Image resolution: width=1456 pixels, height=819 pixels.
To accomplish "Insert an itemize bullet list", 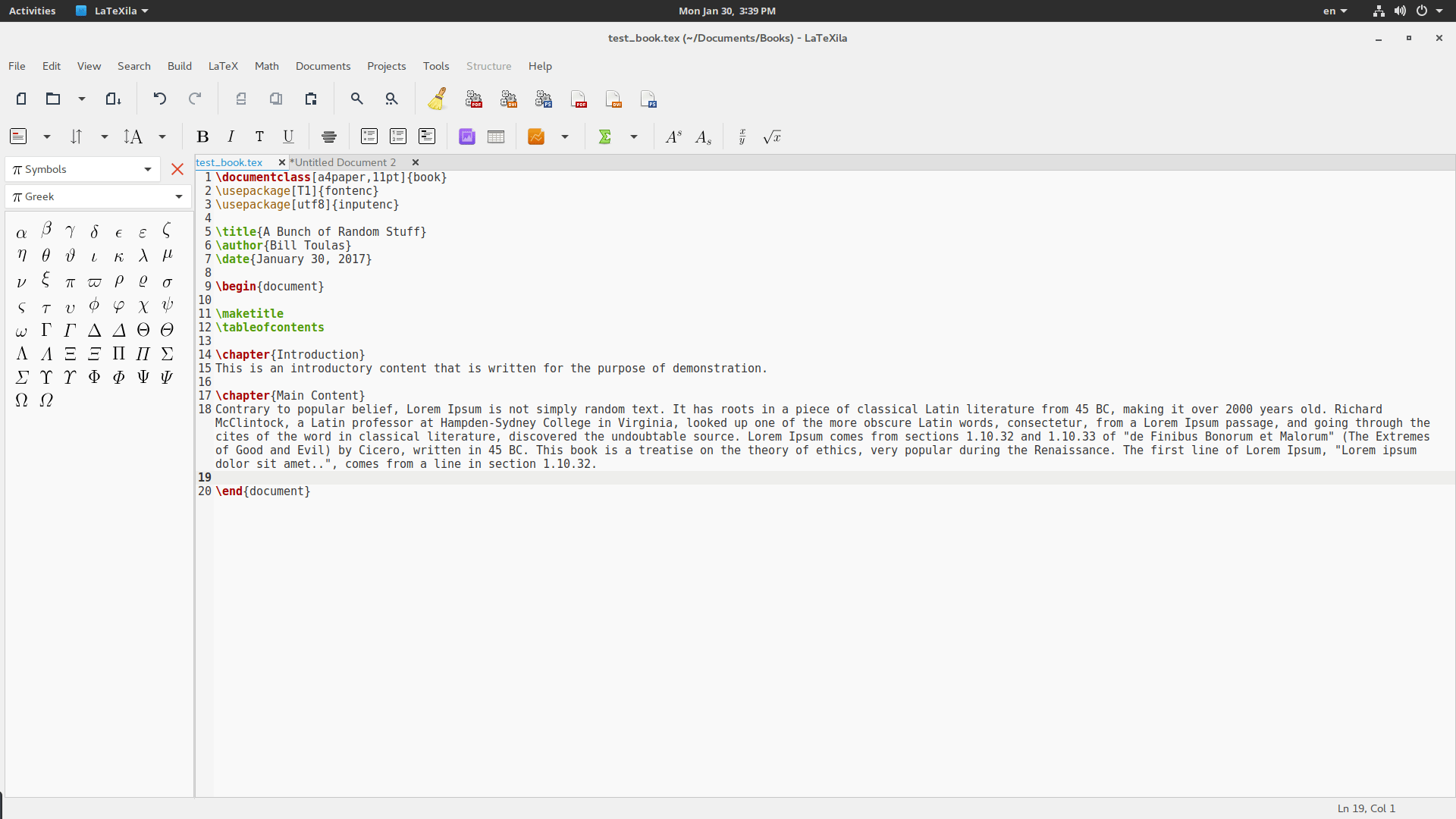I will [369, 136].
